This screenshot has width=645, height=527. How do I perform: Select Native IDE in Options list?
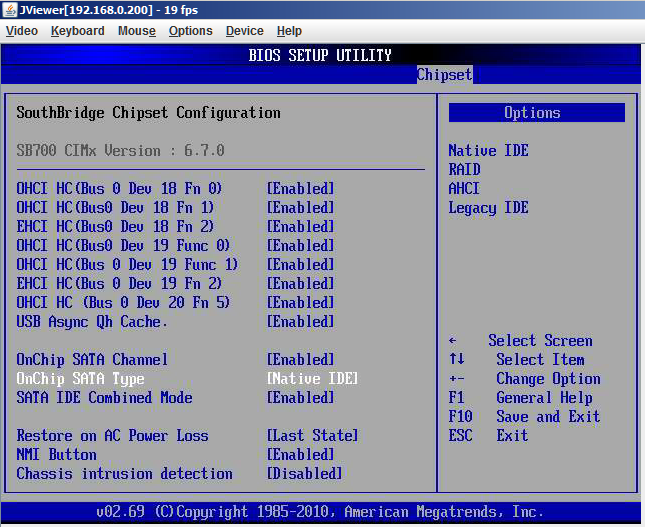tap(488, 151)
